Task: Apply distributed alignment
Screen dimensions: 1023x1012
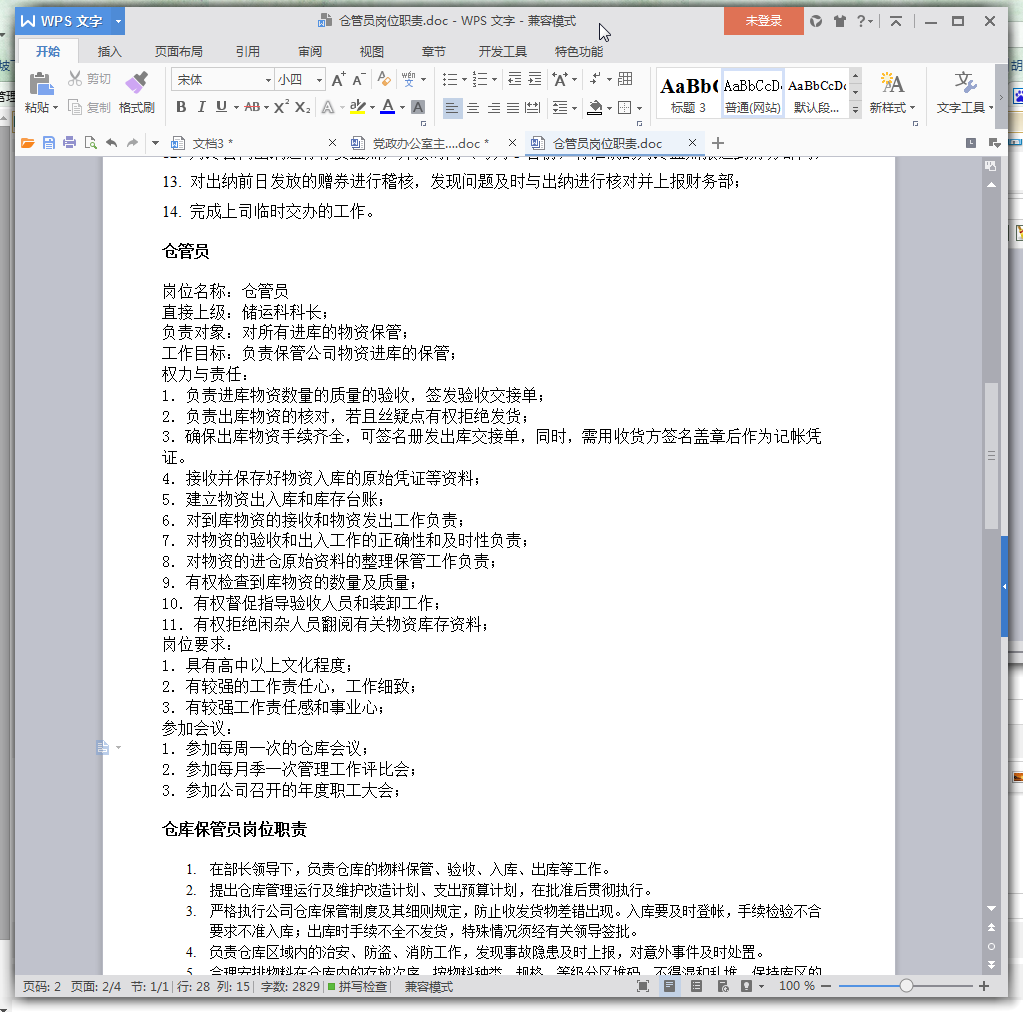Action: 533,108
